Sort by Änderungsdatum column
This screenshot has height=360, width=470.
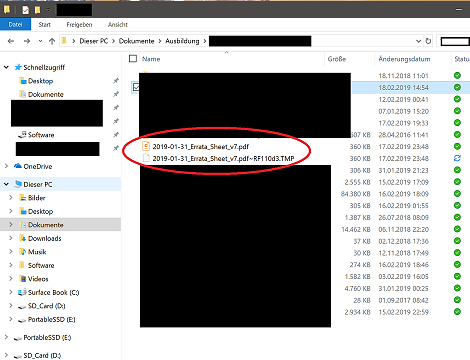click(404, 59)
